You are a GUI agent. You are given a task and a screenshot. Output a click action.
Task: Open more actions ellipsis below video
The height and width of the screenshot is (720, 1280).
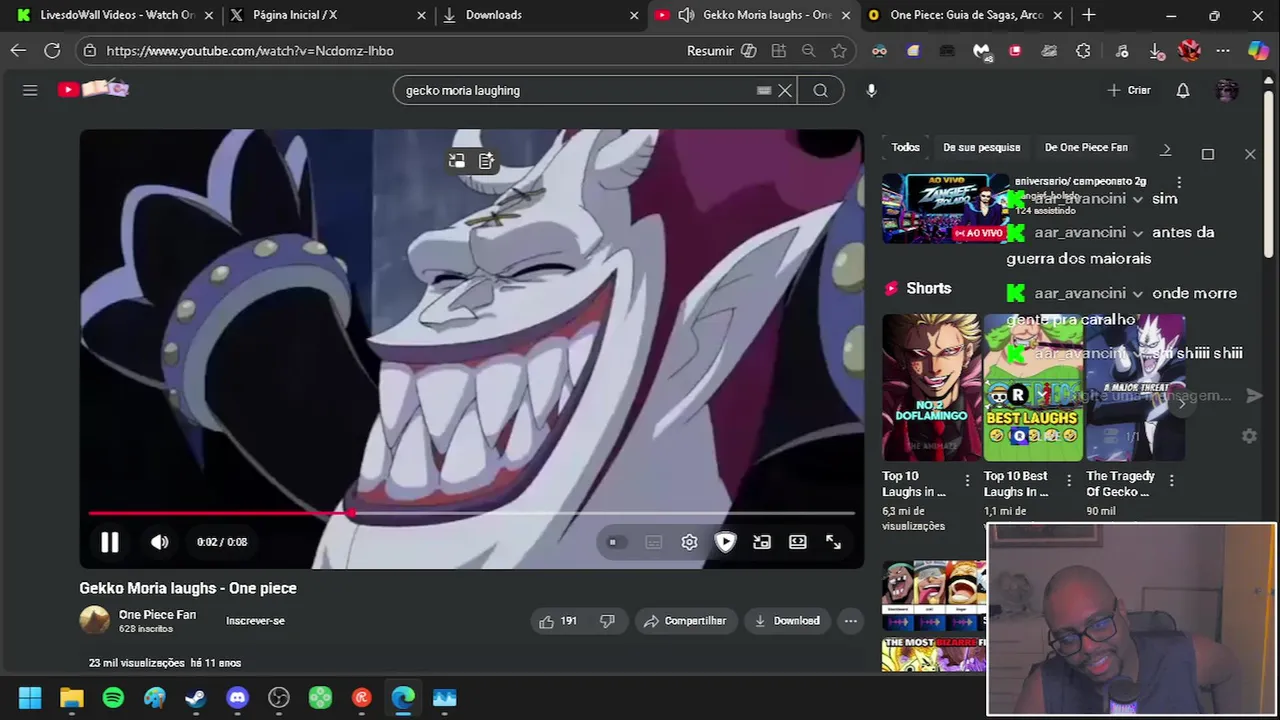pos(850,621)
